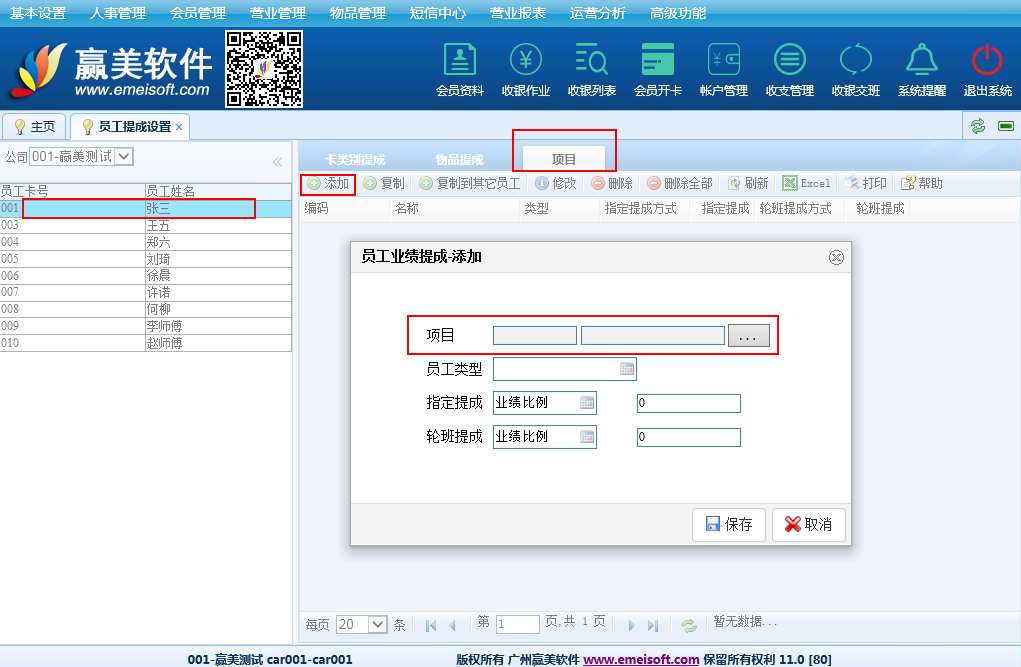Expand the rows-per-page dropdown

point(377,624)
